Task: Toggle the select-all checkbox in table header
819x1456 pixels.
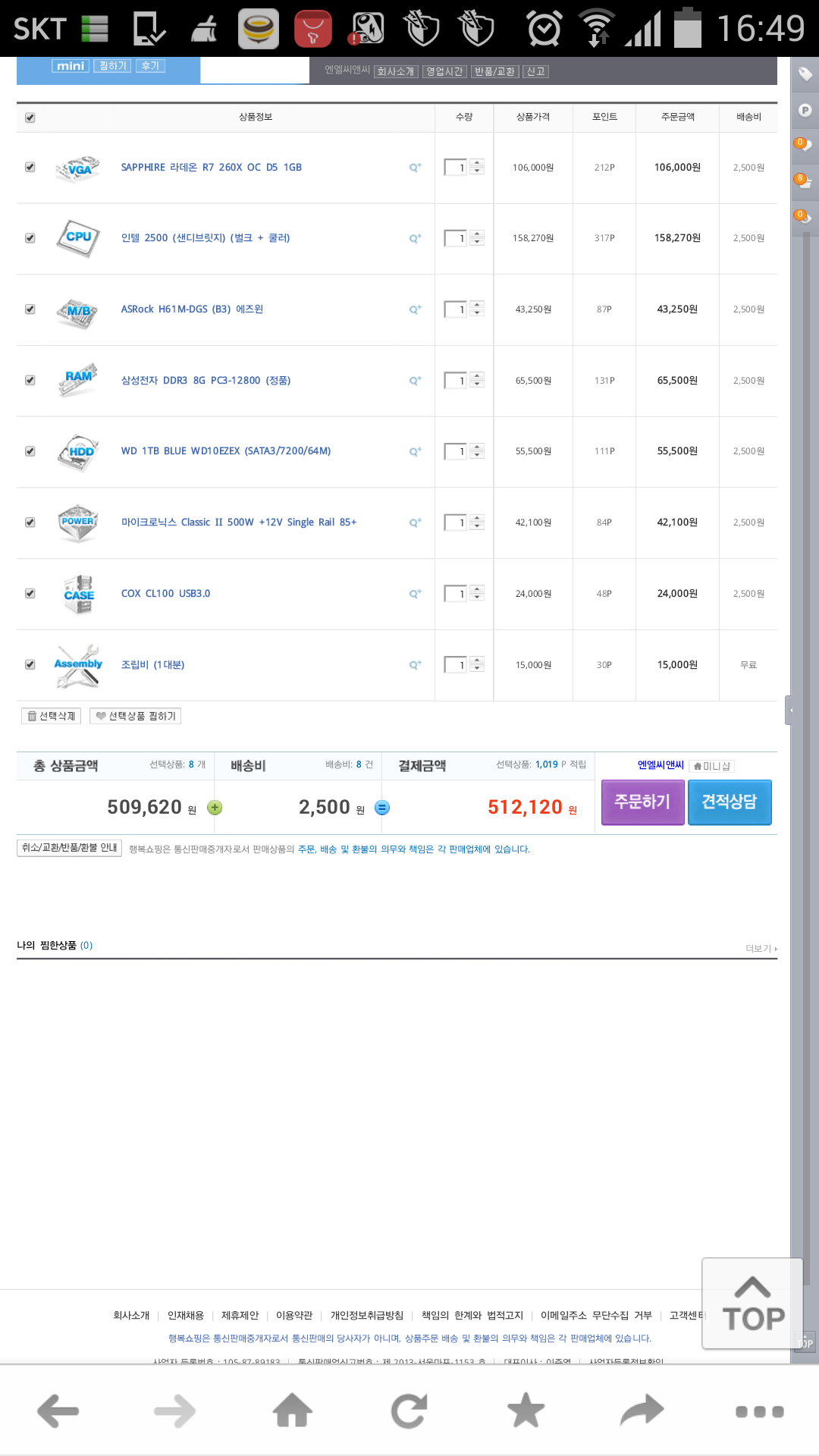Action: point(30,118)
